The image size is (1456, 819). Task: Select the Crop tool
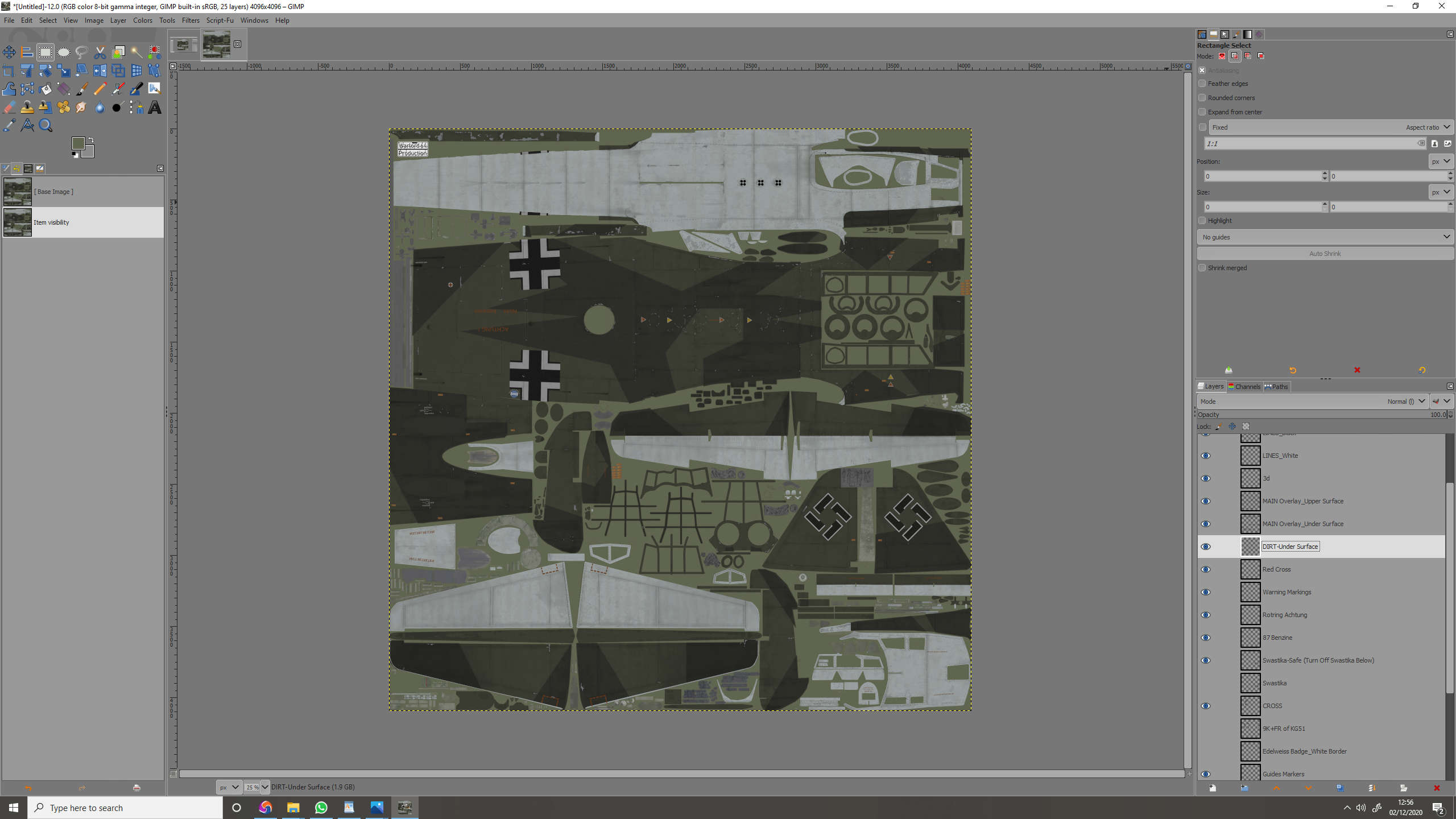9,70
